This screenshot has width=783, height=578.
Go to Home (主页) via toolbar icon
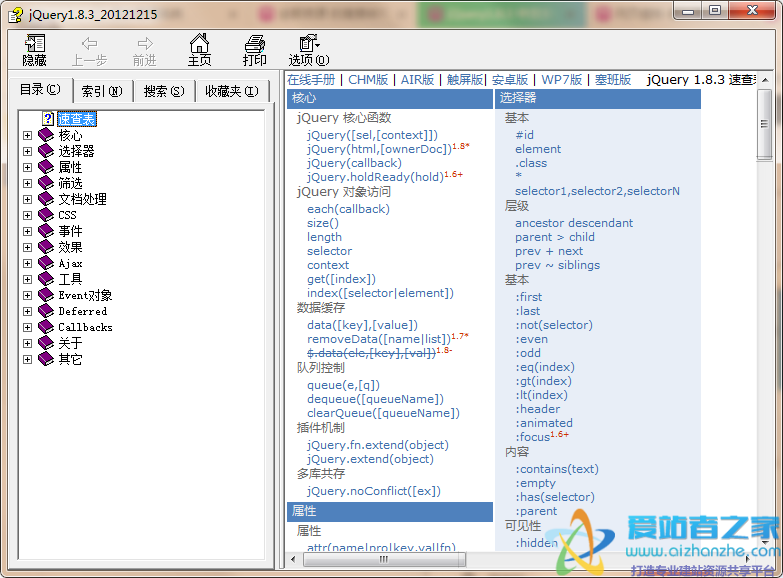click(x=199, y=43)
